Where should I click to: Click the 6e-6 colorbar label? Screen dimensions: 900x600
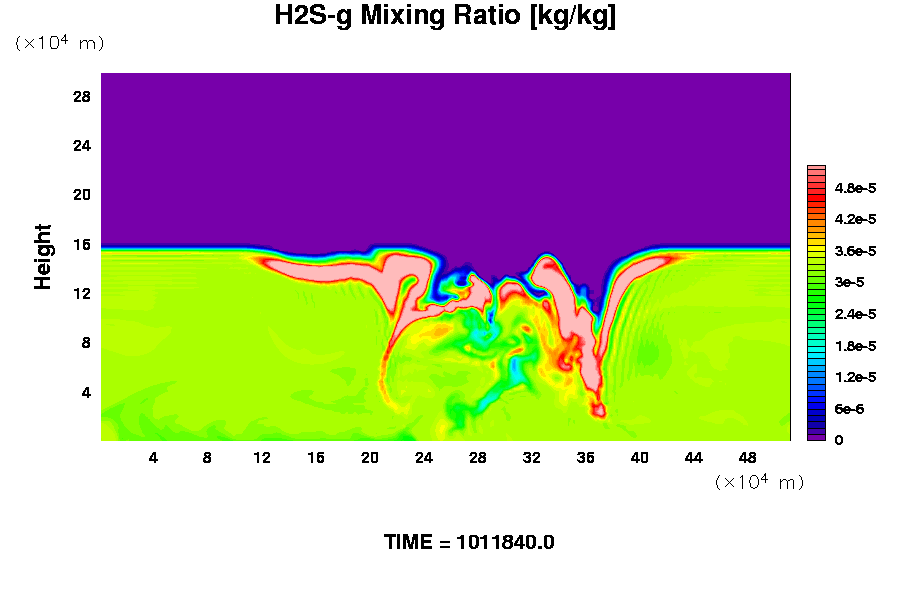pos(850,409)
